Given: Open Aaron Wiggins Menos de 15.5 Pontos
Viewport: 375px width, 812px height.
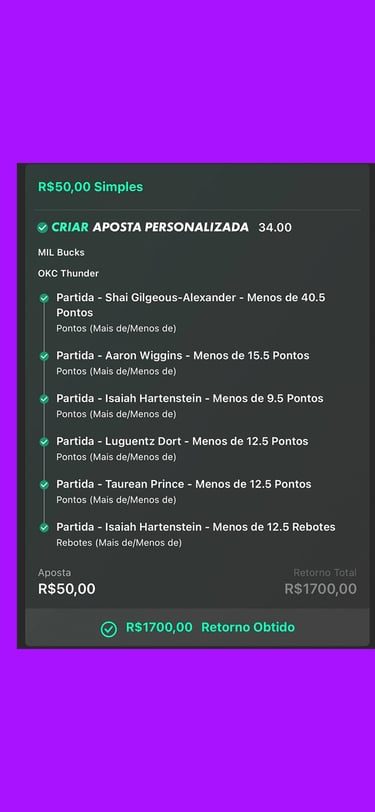Looking at the screenshot, I should (183, 356).
